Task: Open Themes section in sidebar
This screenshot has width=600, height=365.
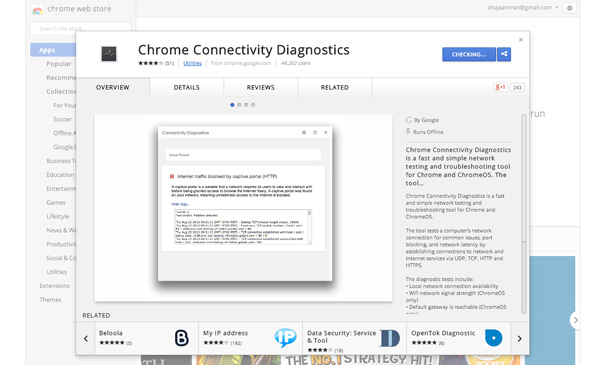Action: (51, 300)
